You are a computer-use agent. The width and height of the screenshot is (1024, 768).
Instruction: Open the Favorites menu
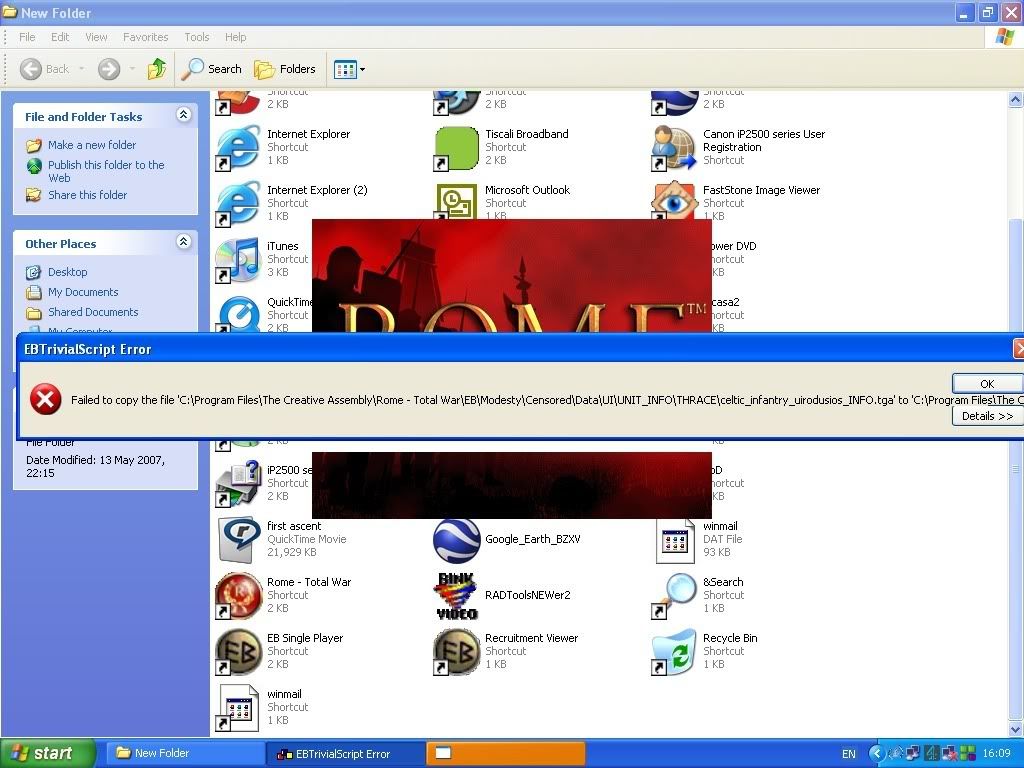(x=146, y=37)
